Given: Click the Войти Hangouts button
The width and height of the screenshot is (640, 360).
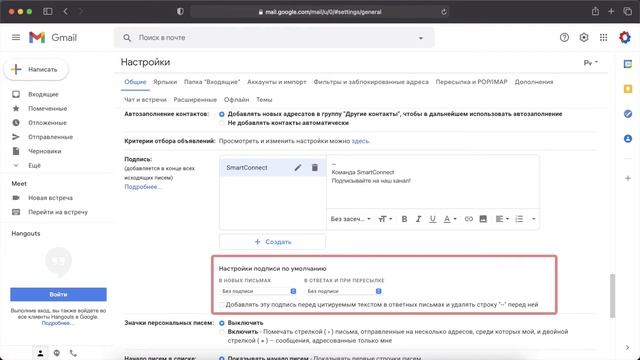Looking at the screenshot, I should click(x=58, y=294).
